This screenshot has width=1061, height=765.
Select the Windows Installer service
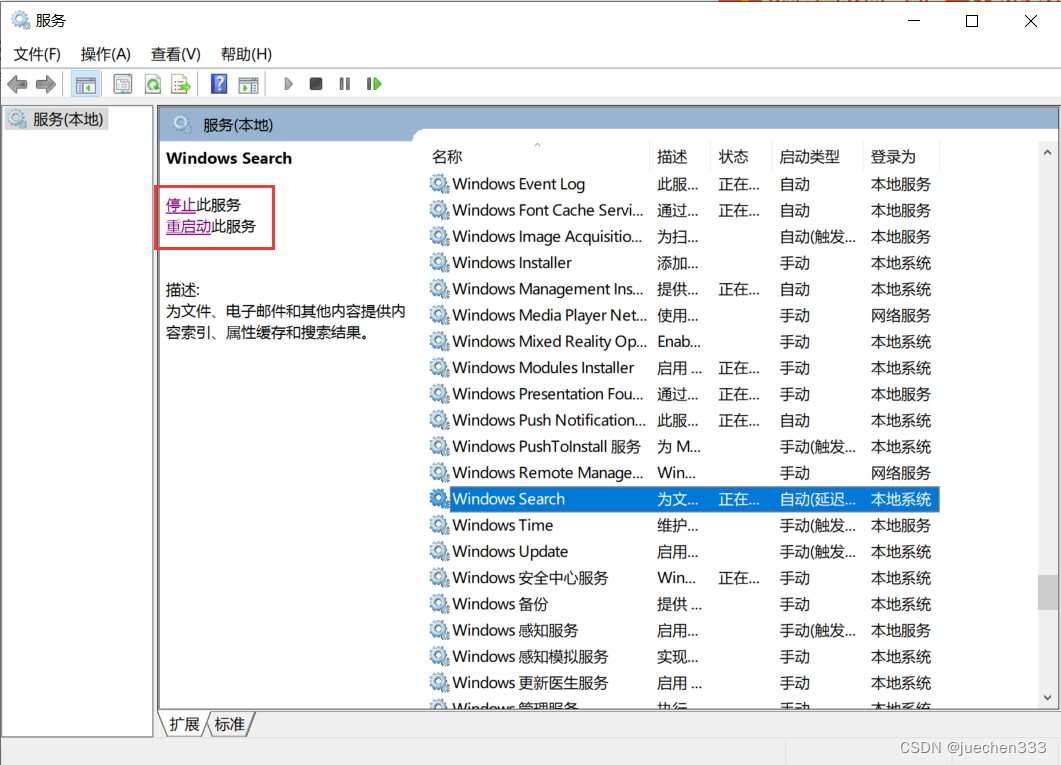coord(683,262)
